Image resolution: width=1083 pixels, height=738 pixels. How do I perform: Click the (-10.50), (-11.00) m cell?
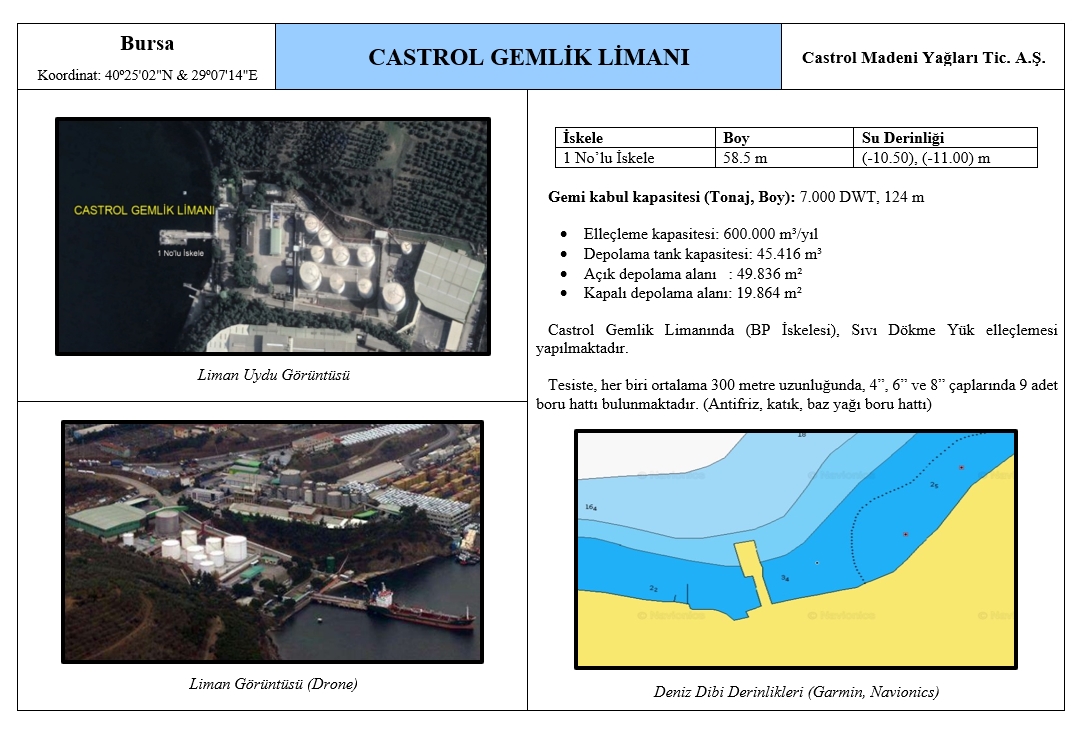click(946, 158)
